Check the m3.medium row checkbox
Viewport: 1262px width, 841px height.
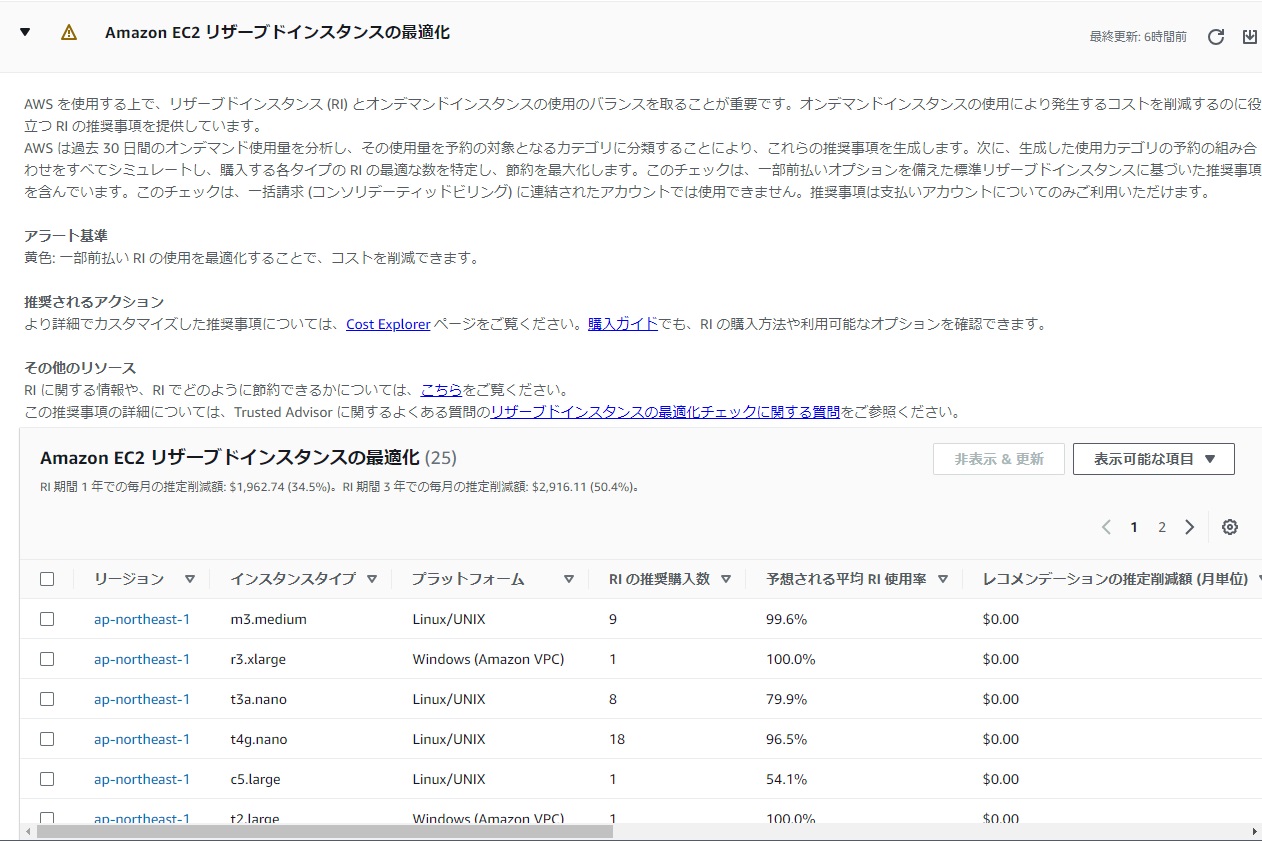(47, 619)
